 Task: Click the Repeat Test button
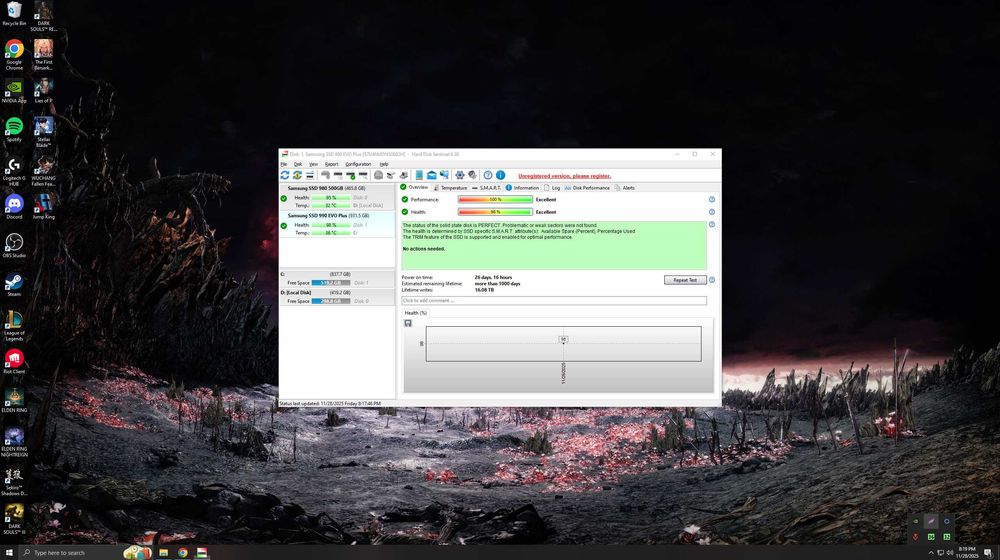pyautogui.click(x=685, y=280)
